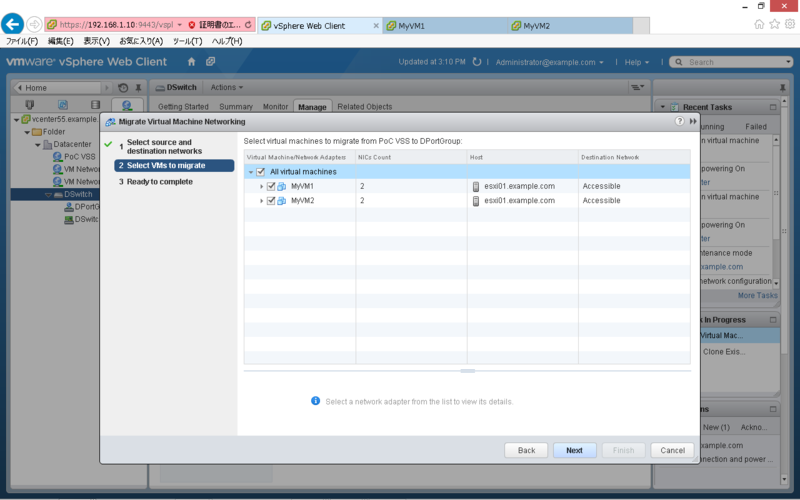This screenshot has height=500, width=800.
Task: Click the certificate error warning icon
Action: point(192,24)
